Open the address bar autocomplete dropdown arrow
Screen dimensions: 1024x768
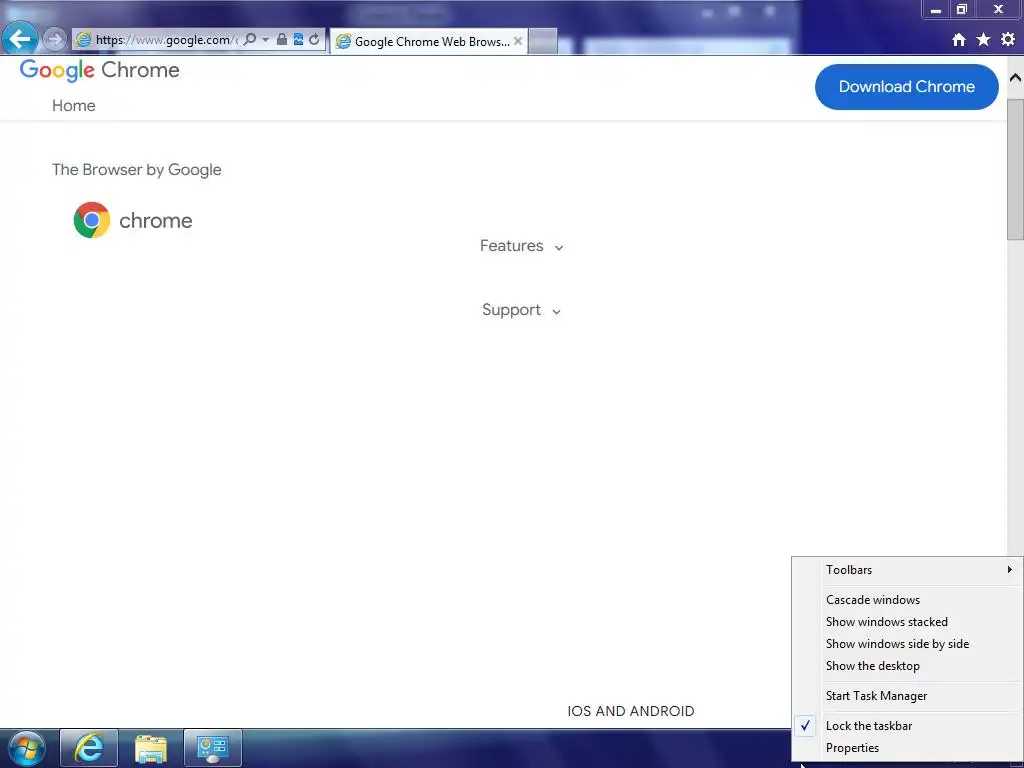265,40
